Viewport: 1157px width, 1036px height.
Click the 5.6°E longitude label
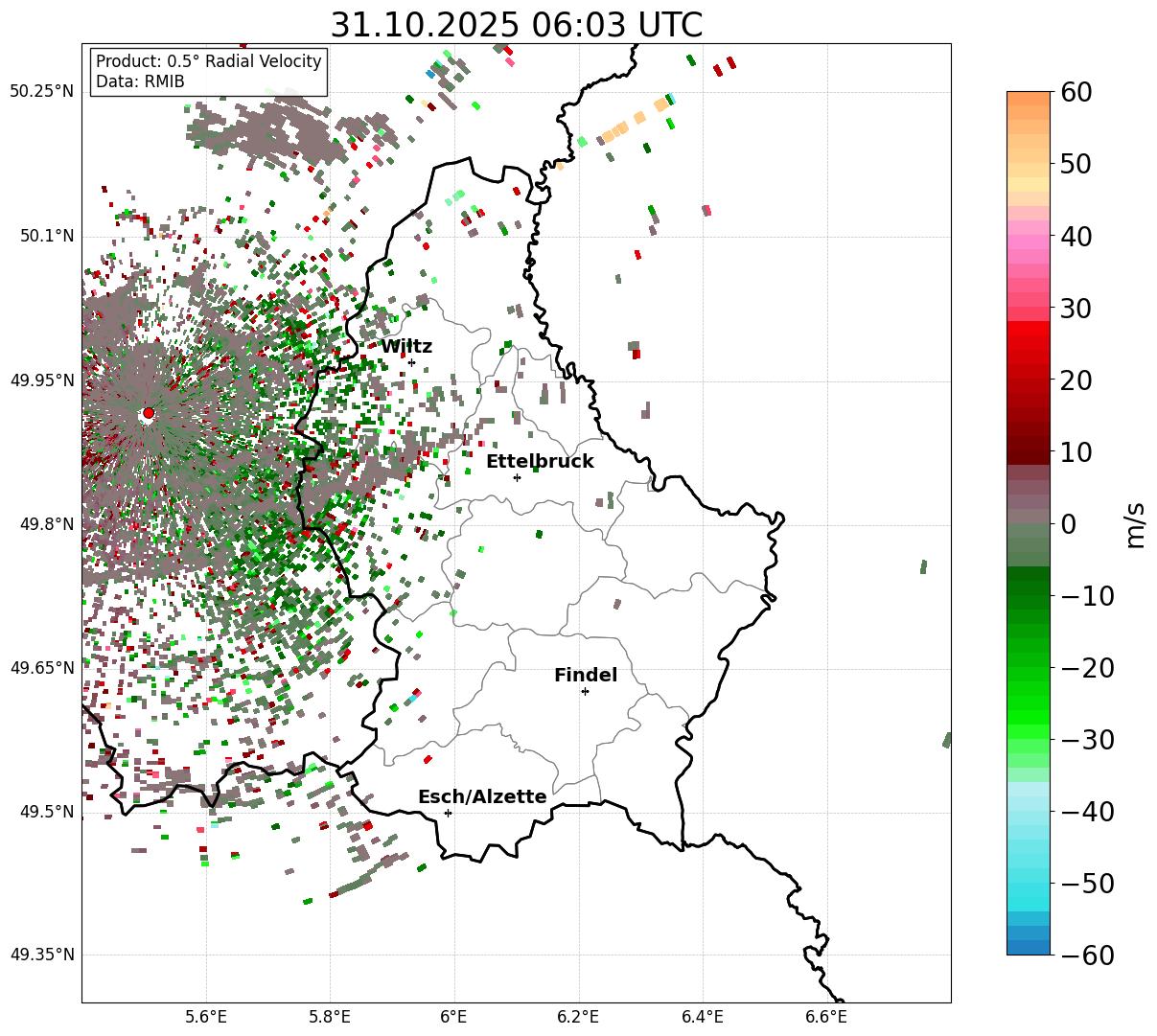point(206,1018)
